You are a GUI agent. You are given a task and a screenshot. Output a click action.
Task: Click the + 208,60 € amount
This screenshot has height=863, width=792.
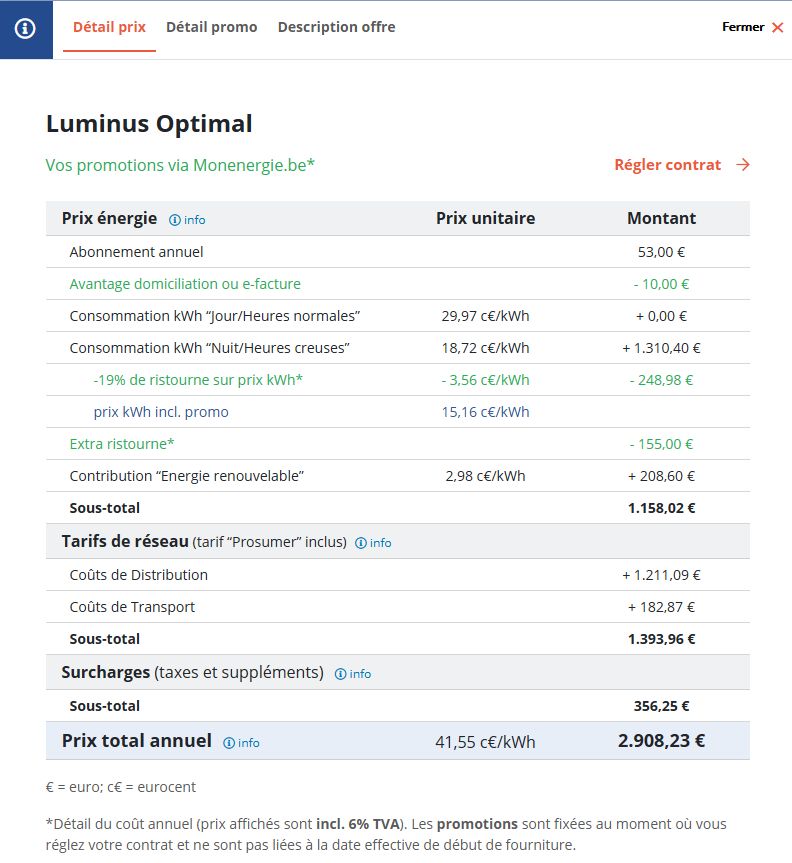click(661, 476)
